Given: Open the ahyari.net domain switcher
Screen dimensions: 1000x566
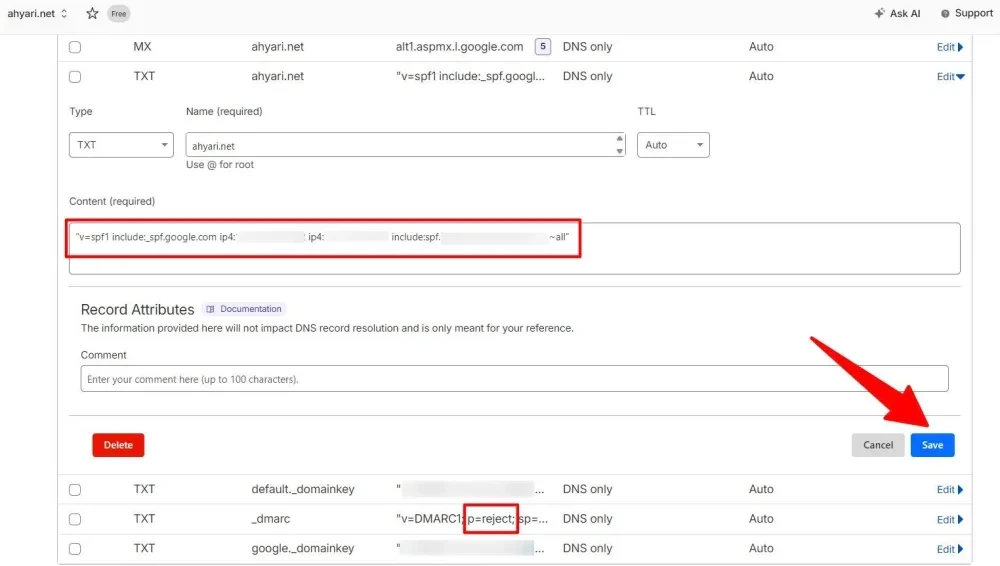Looking at the screenshot, I should coord(38,13).
